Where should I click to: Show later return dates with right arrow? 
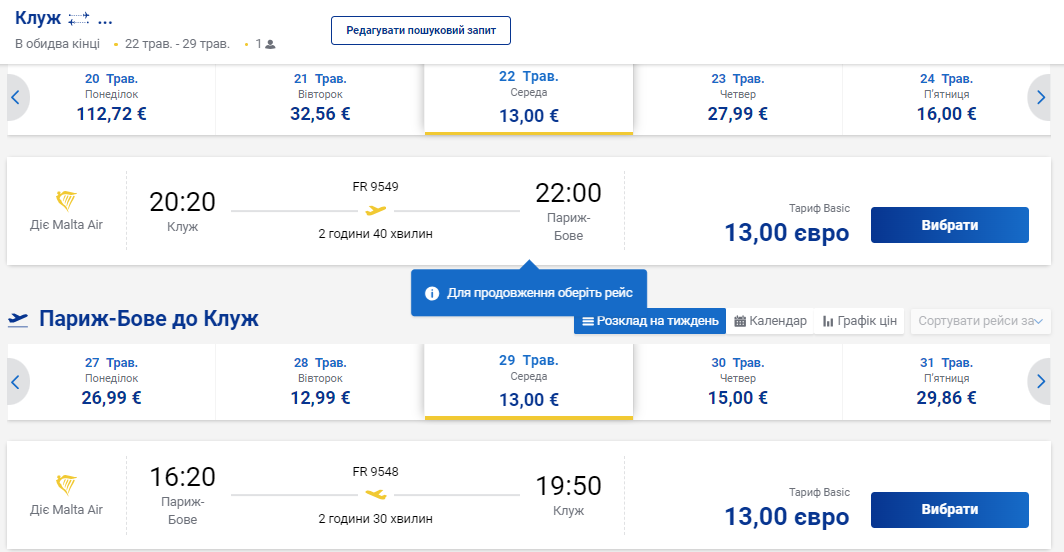point(1040,381)
